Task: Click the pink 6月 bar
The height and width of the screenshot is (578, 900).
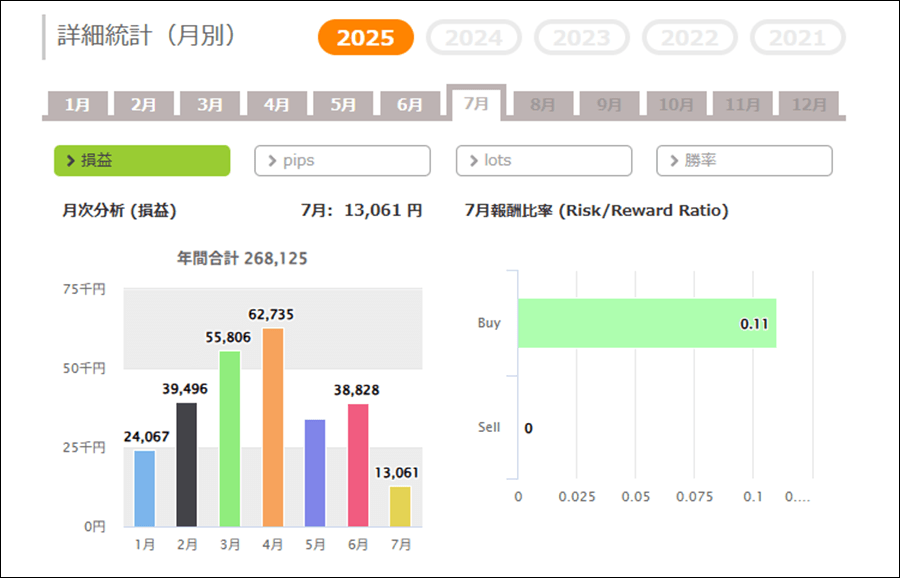Action: pyautogui.click(x=358, y=465)
